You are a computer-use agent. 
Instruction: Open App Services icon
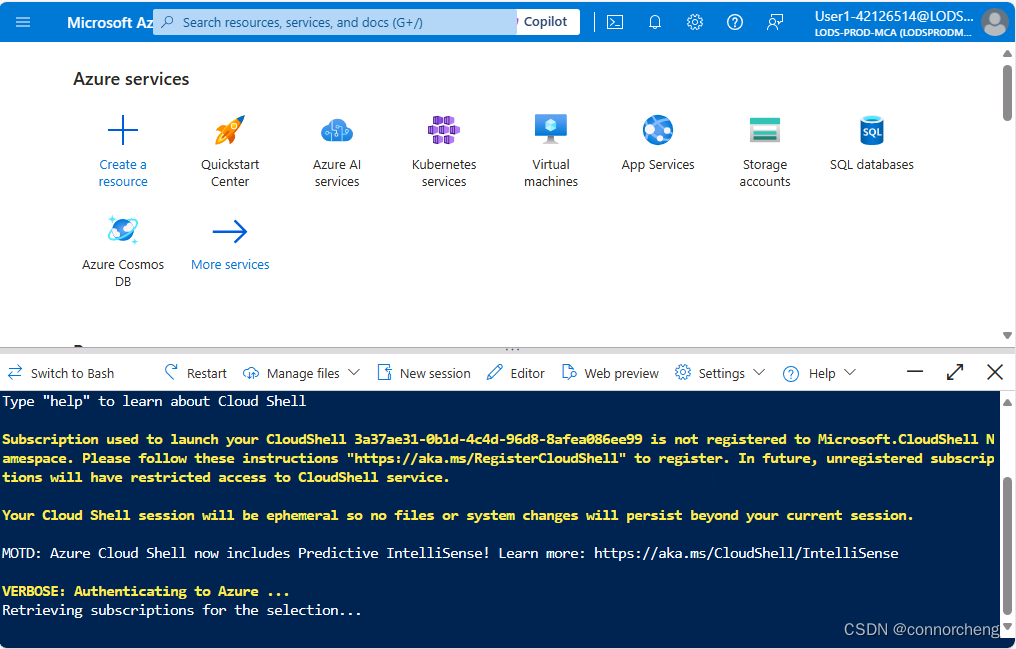coord(658,130)
